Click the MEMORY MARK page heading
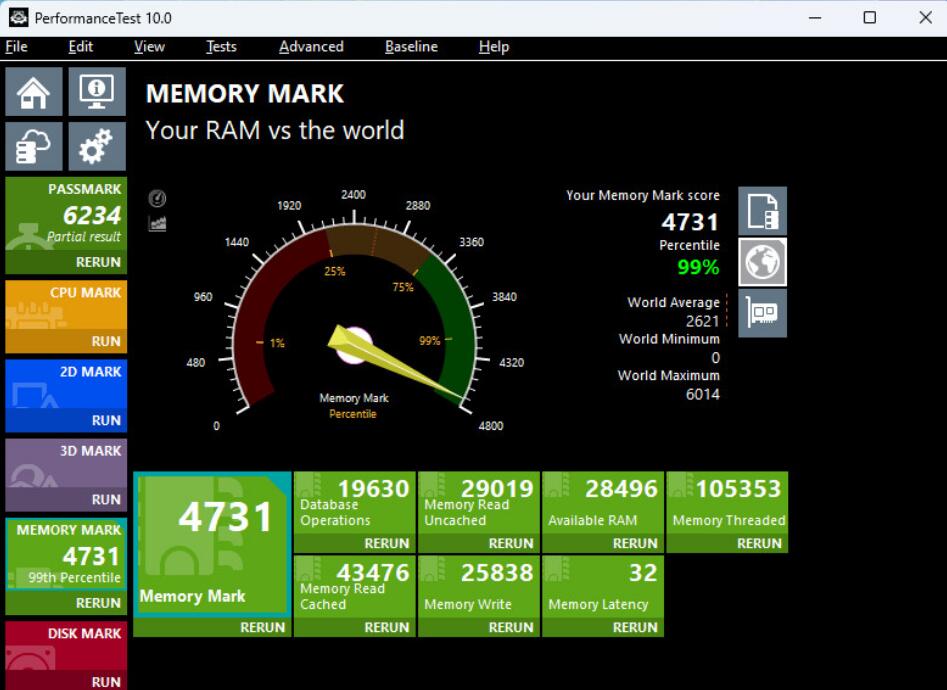This screenshot has width=947, height=690. pos(245,94)
